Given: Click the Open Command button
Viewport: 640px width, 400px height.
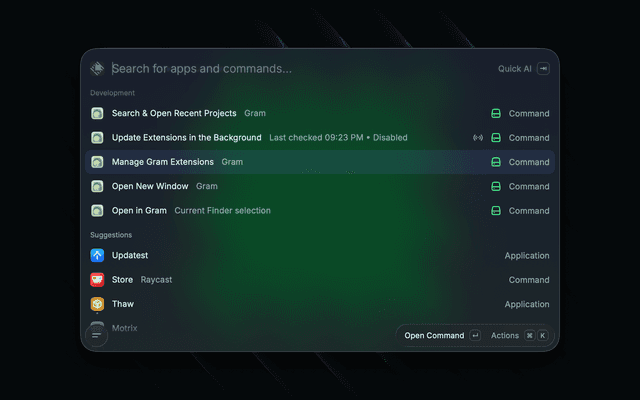Looking at the screenshot, I should (442, 336).
